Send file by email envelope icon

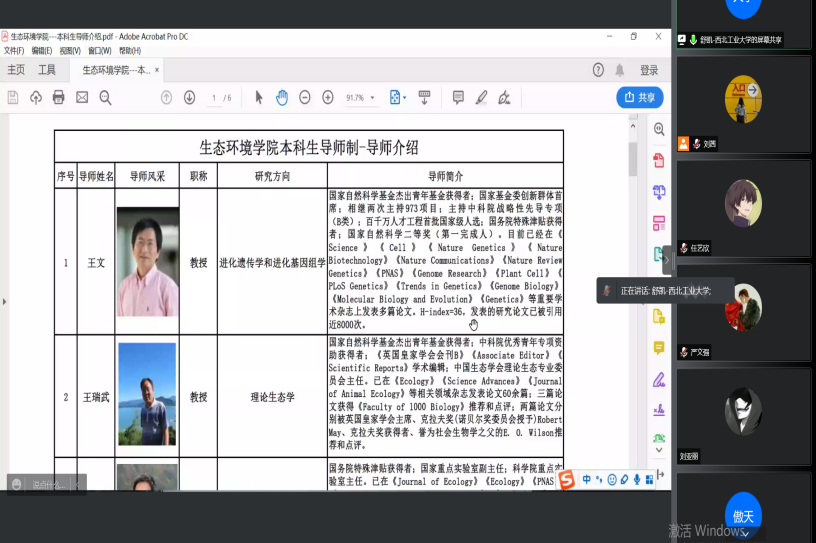coord(81,97)
